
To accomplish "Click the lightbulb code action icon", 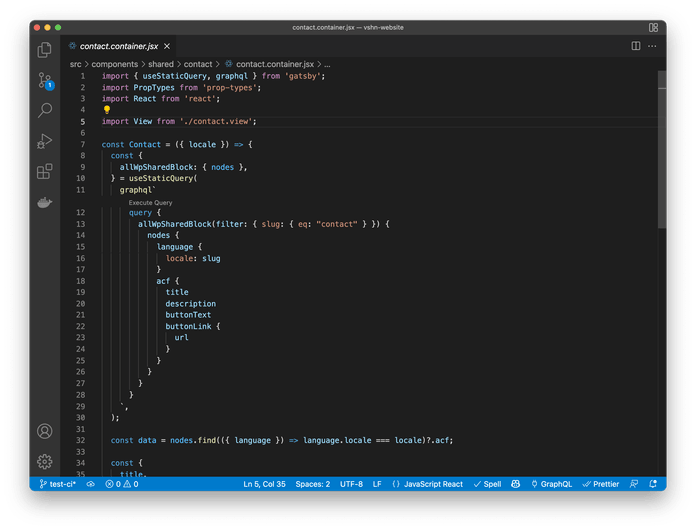I will tap(107, 110).
